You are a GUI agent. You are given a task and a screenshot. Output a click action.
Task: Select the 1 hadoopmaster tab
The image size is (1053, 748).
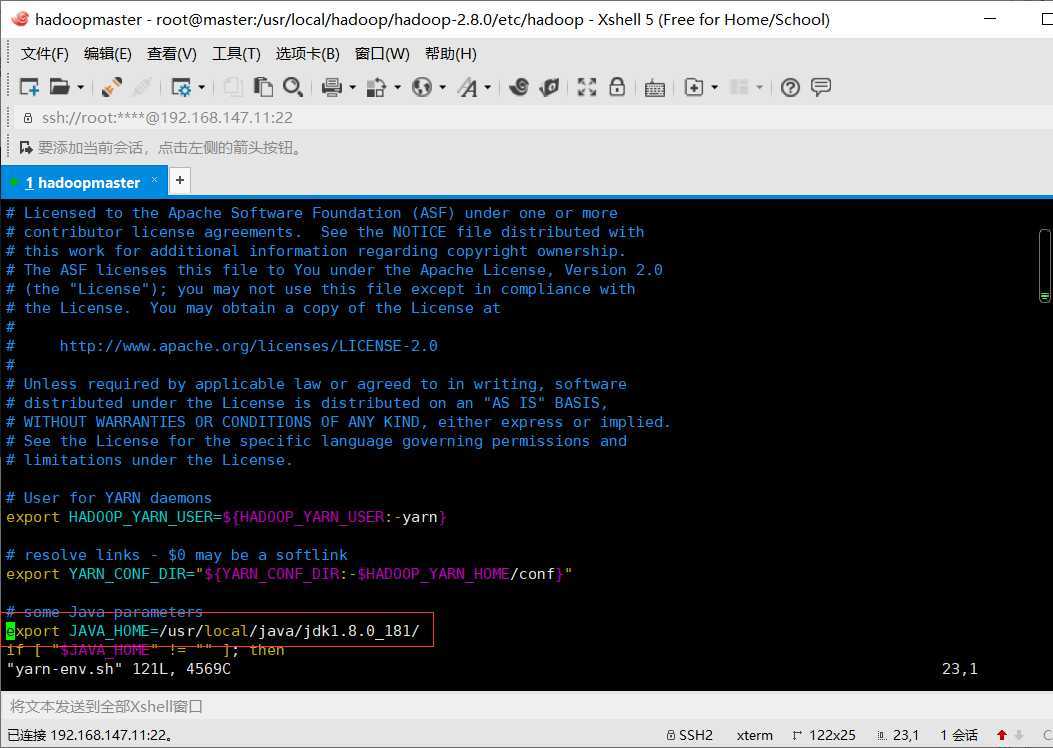83,183
